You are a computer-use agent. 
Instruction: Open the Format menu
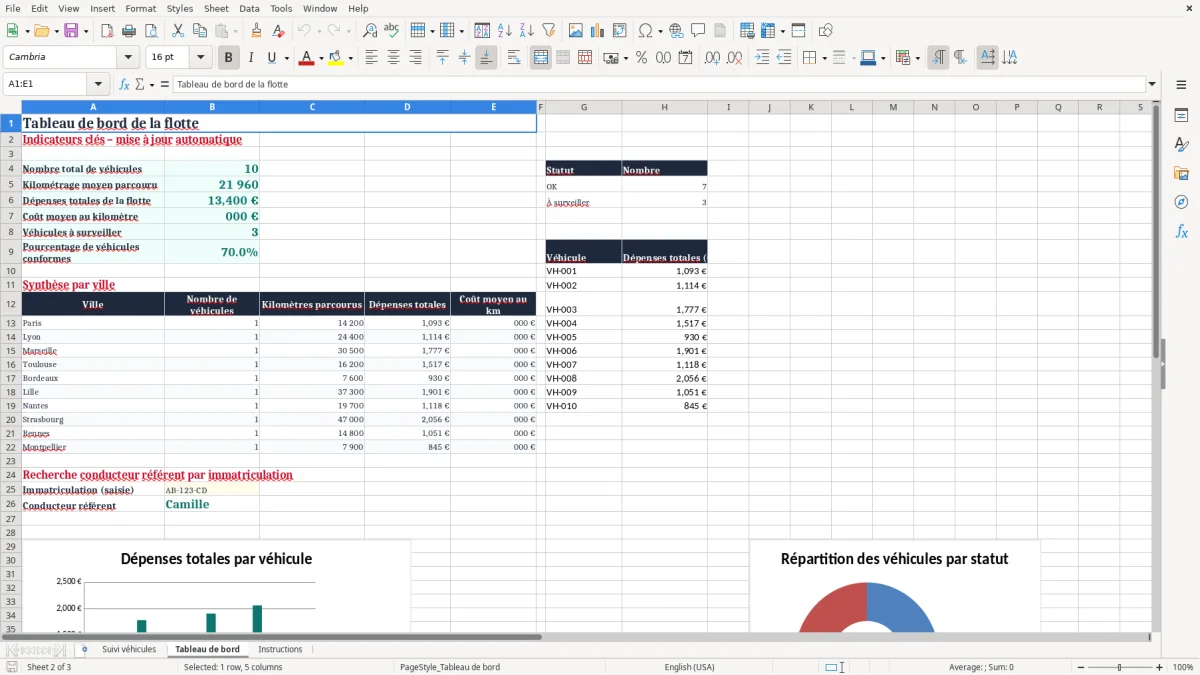(140, 8)
